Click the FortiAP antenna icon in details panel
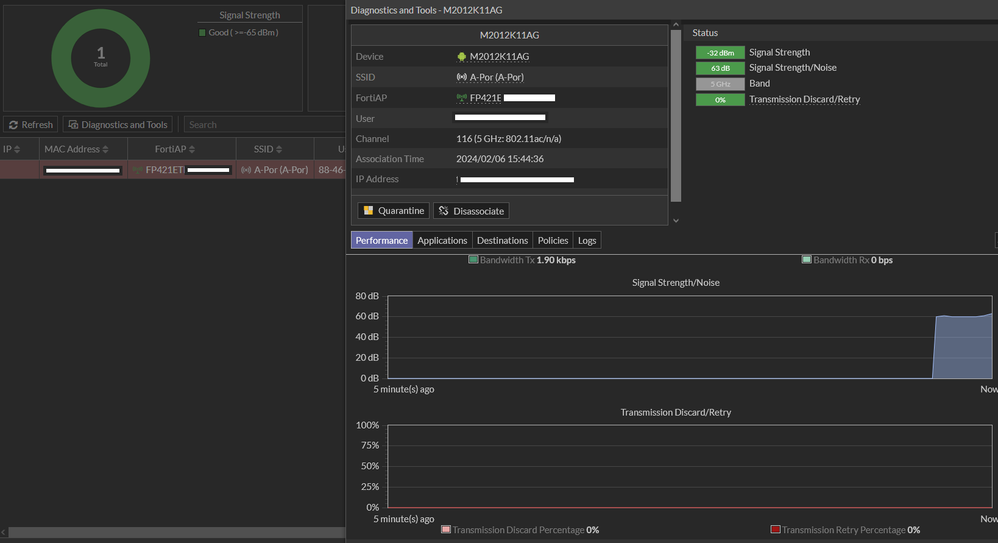998x543 pixels. [x=461, y=98]
